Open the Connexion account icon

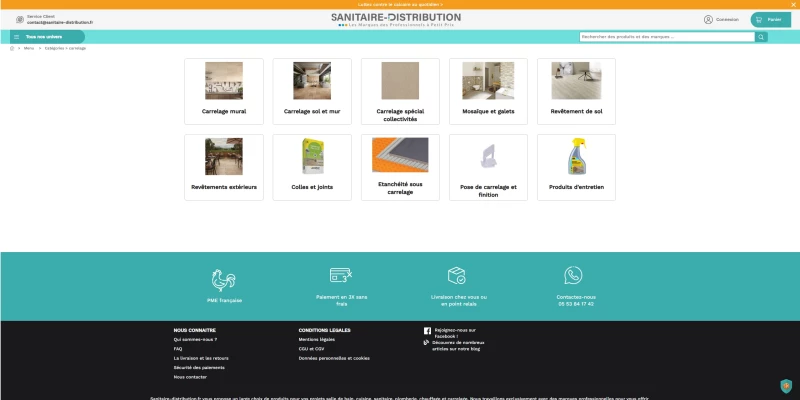click(708, 19)
